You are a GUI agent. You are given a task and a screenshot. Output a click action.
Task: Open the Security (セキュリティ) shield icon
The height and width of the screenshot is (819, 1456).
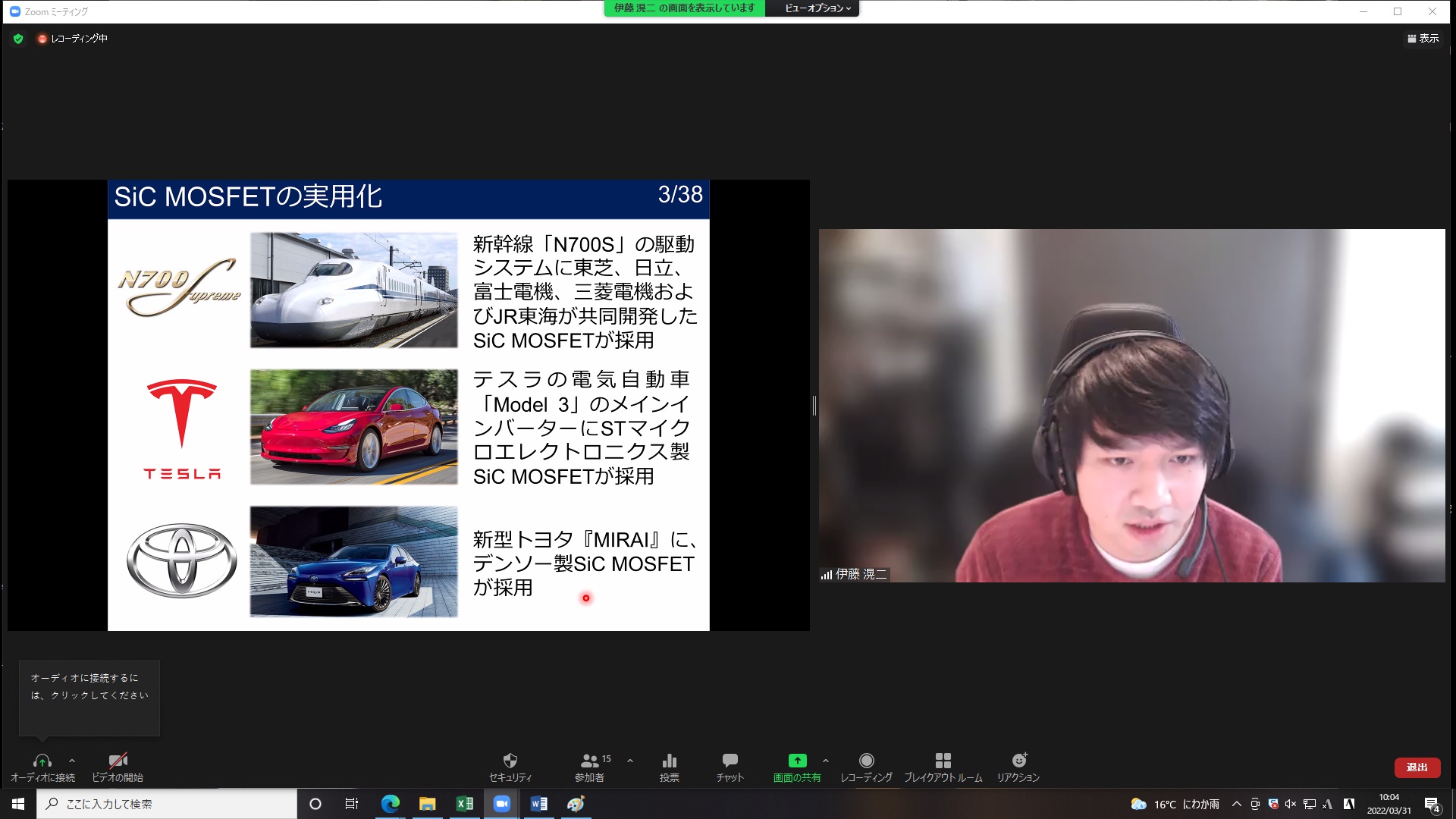click(510, 761)
